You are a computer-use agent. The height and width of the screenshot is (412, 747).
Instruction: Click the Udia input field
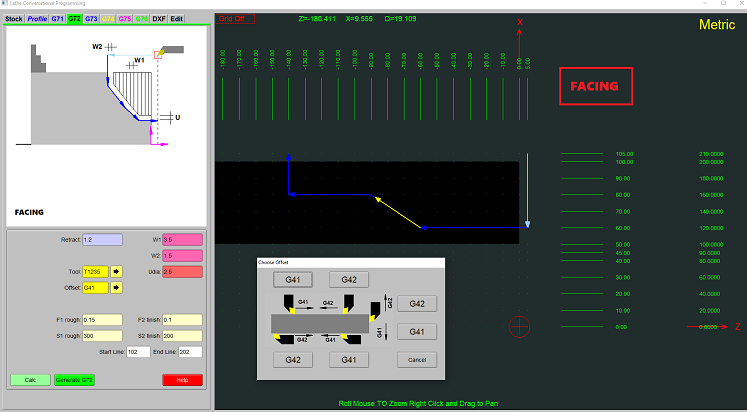[x=182, y=271]
